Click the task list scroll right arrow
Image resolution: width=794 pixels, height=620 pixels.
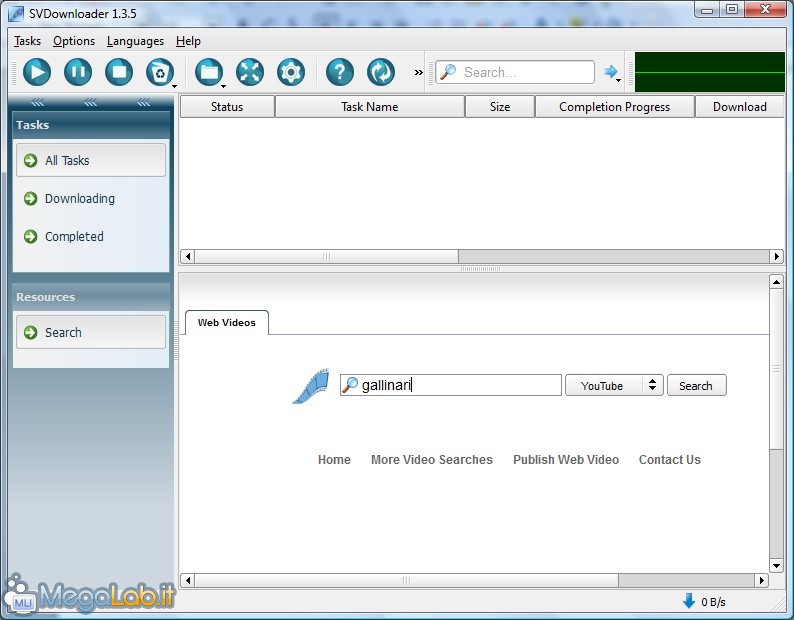point(776,256)
